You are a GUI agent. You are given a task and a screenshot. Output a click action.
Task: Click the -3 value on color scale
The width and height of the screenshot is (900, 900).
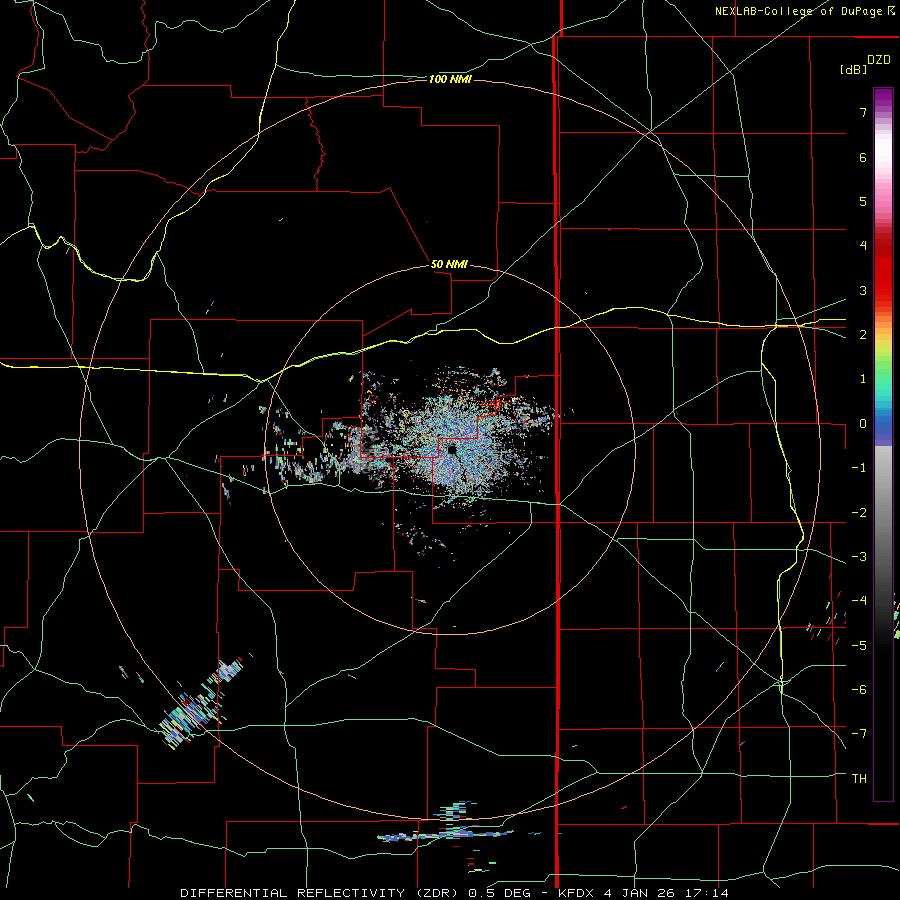click(x=859, y=557)
